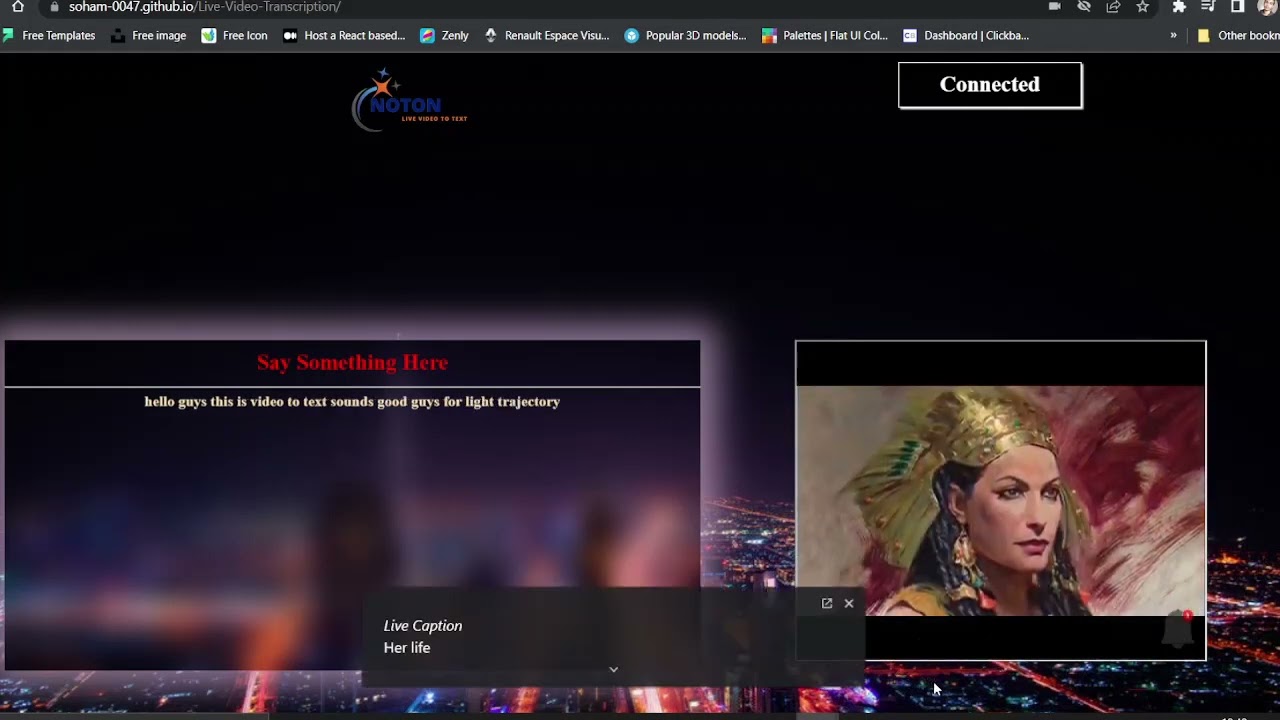Click the browser Home icon
1280x720 pixels.
tap(17, 6)
